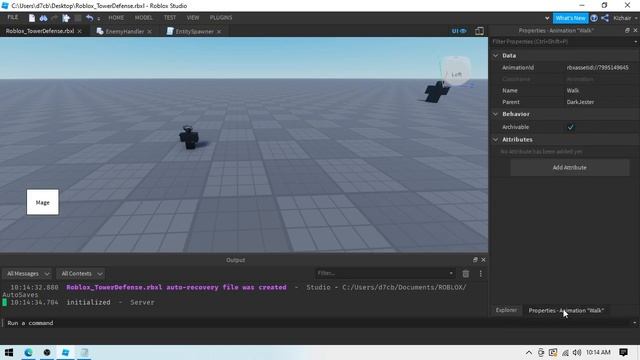The height and width of the screenshot is (360, 640).
Task: Collapse the Attributes section
Action: pos(496,140)
